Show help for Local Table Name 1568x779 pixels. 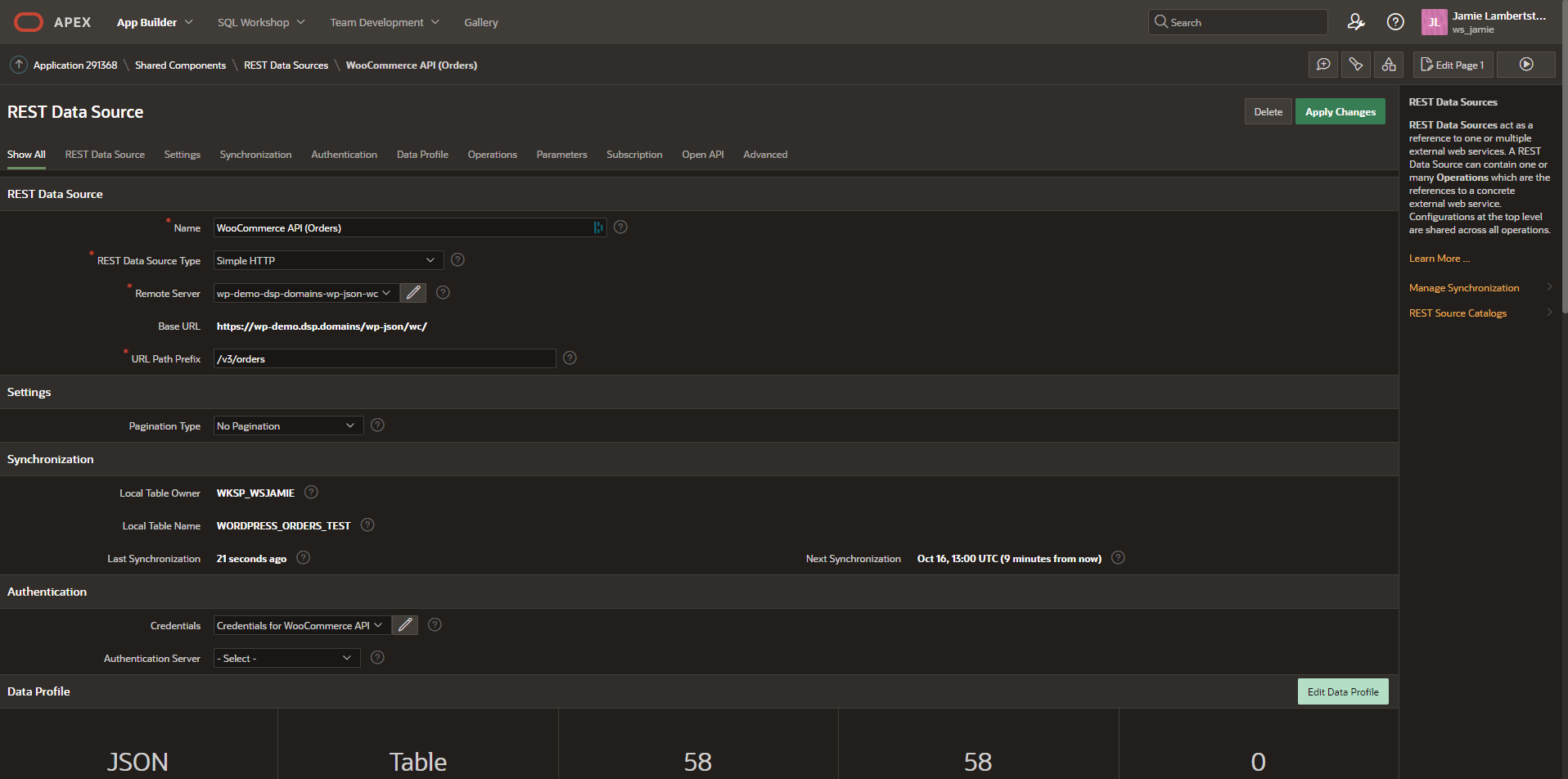[x=367, y=525]
